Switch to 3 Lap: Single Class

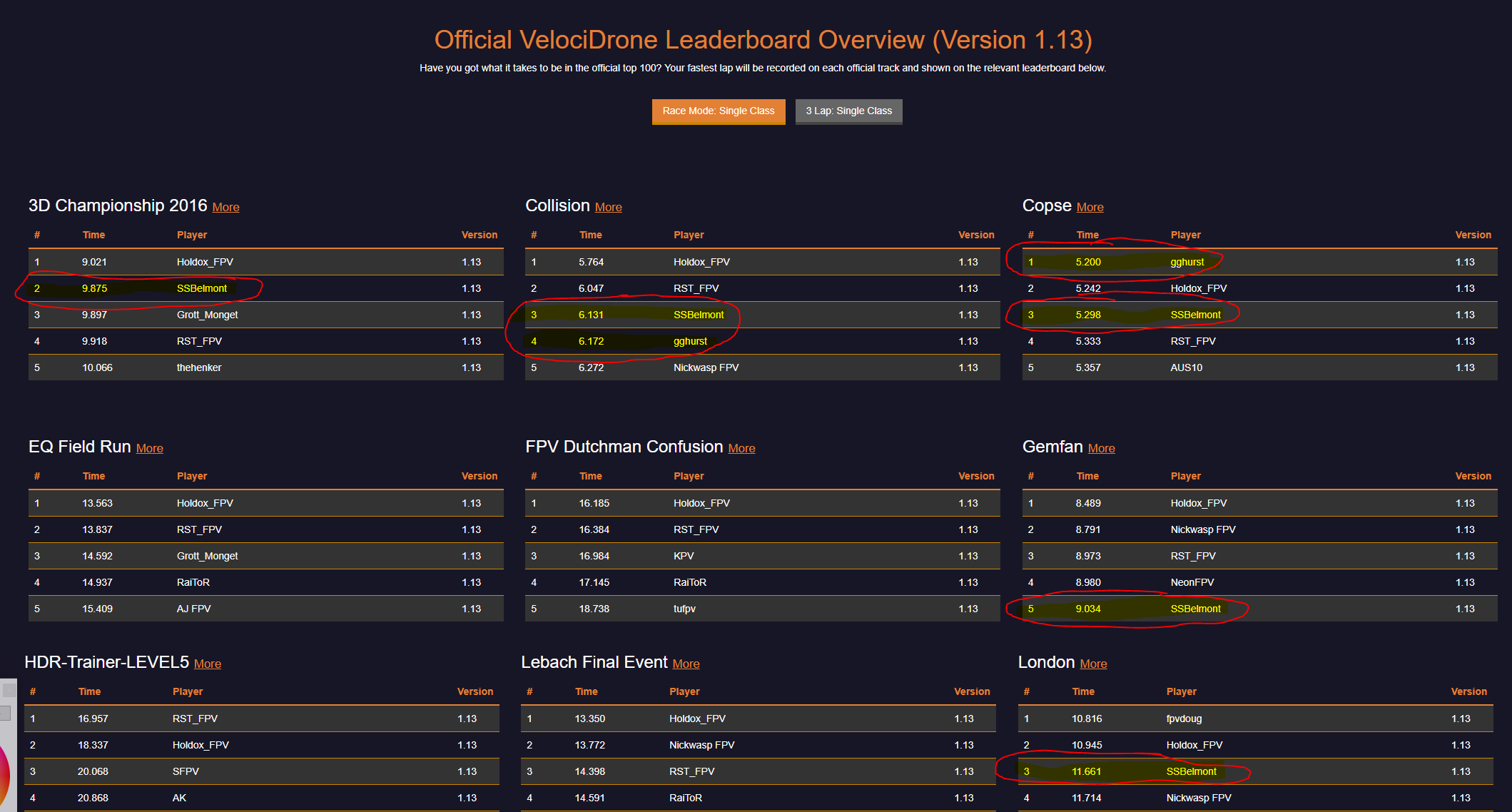(849, 111)
